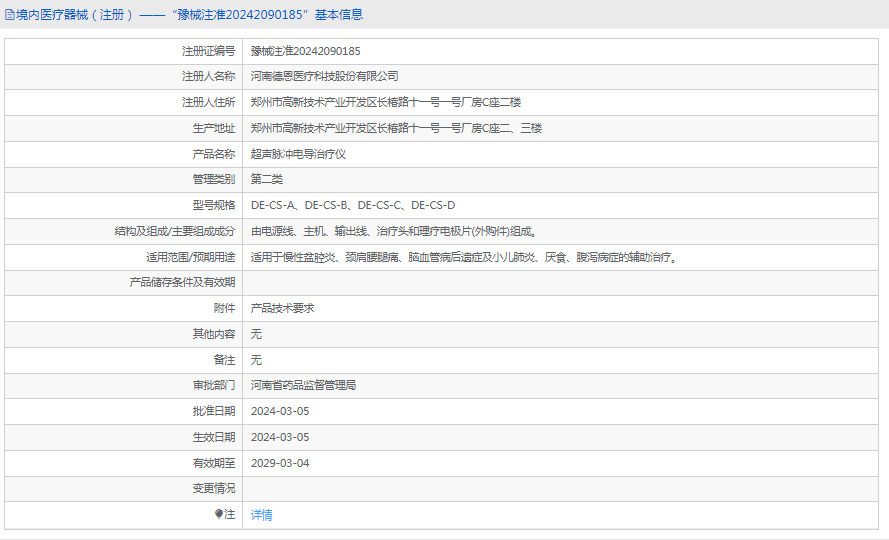Select model specs DE-CS-A、DE-CS-B、DE-CS-C、DE-CS-D
889x540 pixels.
coord(353,205)
